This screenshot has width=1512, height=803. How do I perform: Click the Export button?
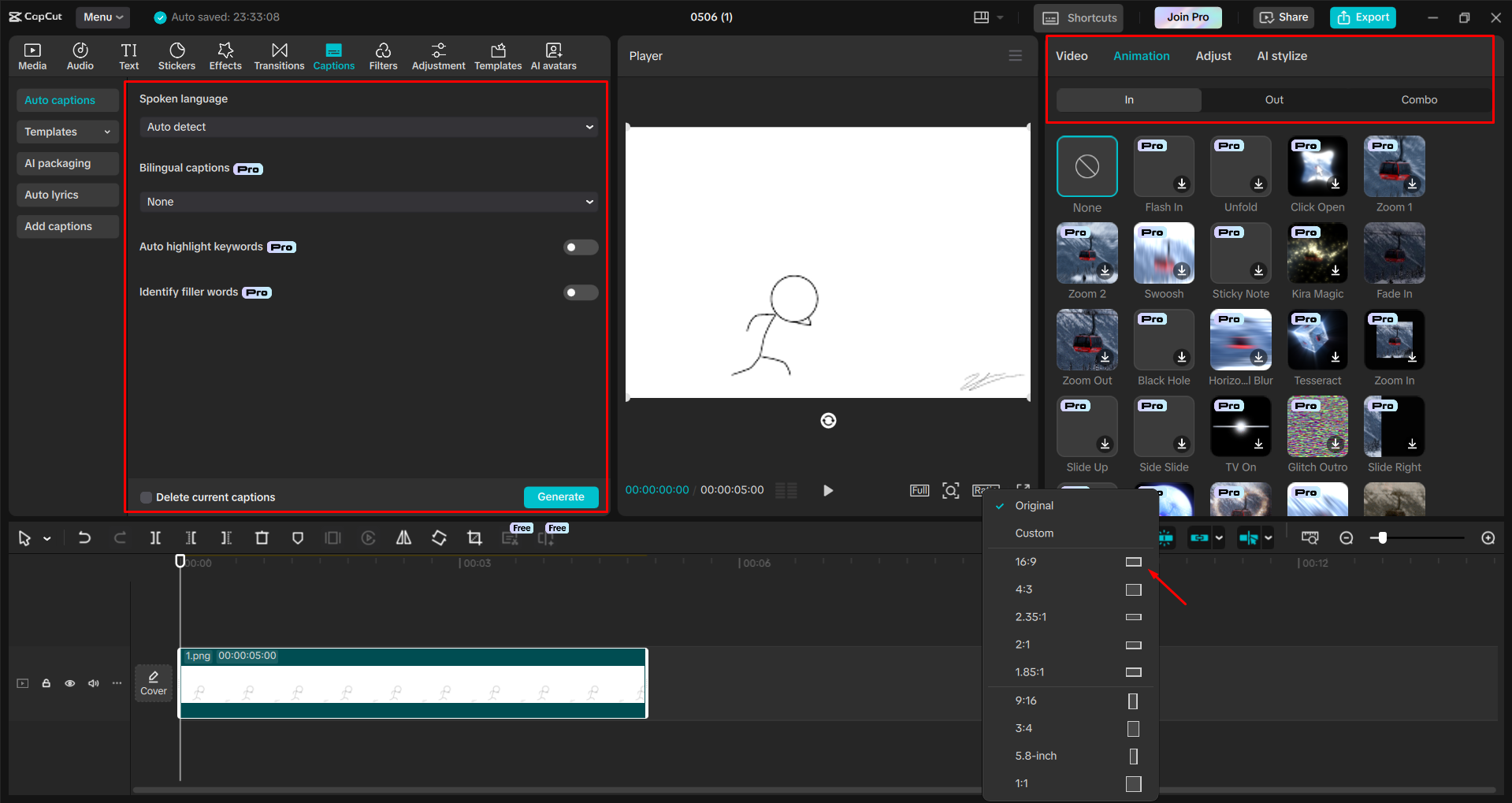[1362, 17]
